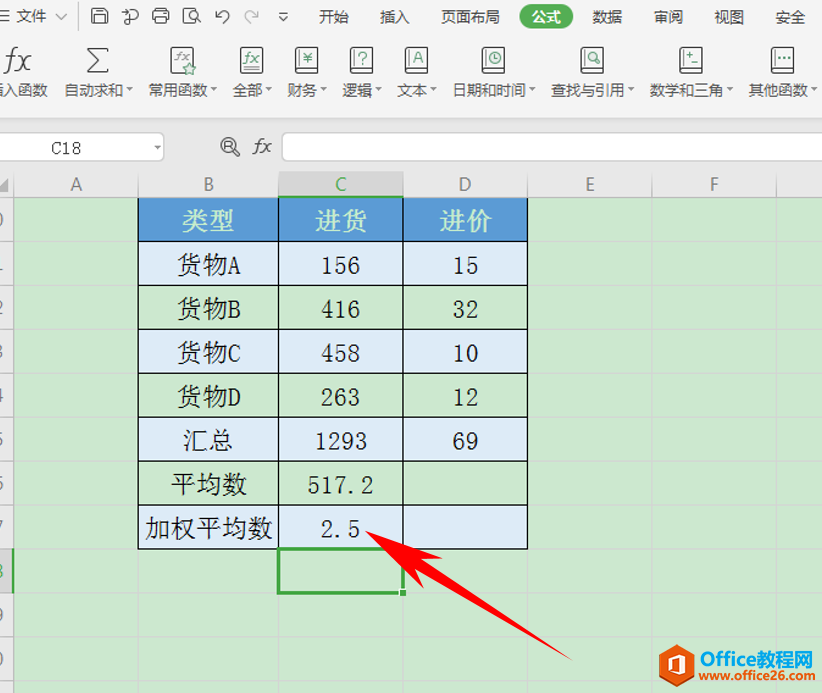Select column B header

[208, 185]
